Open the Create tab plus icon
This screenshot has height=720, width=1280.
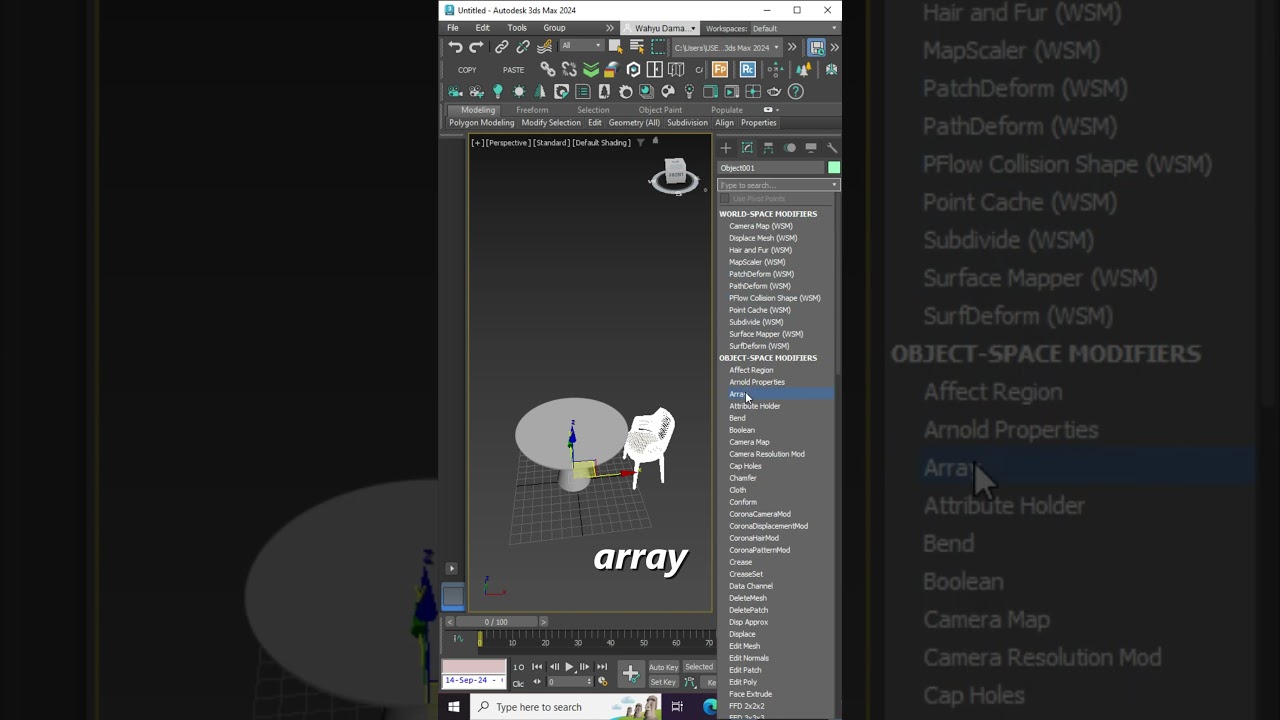tap(726, 148)
